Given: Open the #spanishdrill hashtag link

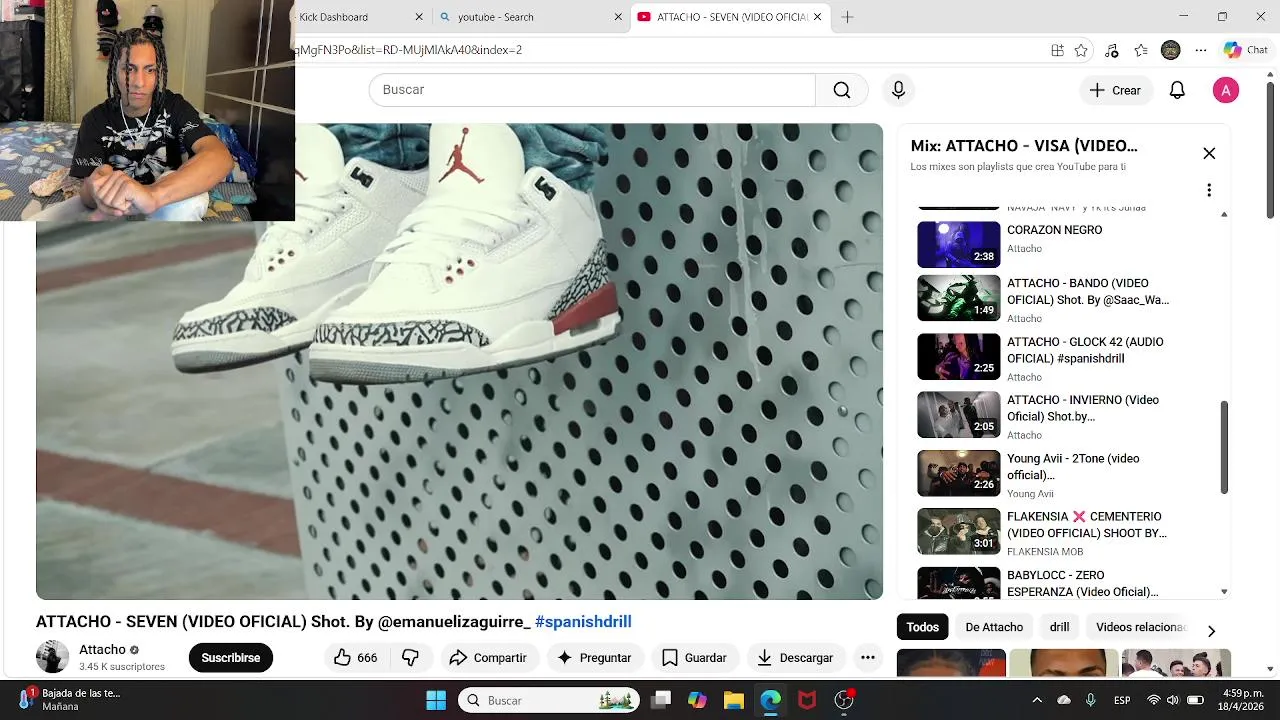Looking at the screenshot, I should (x=583, y=621).
